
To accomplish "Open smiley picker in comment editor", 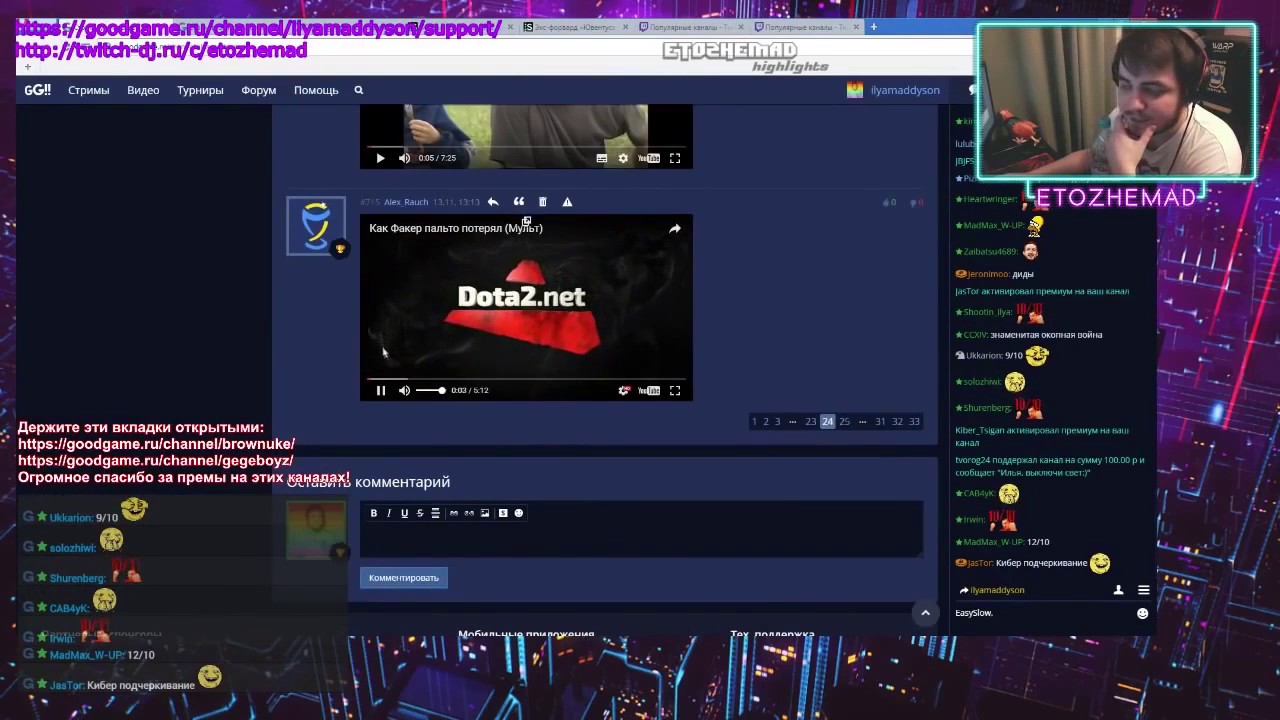I will coord(518,513).
